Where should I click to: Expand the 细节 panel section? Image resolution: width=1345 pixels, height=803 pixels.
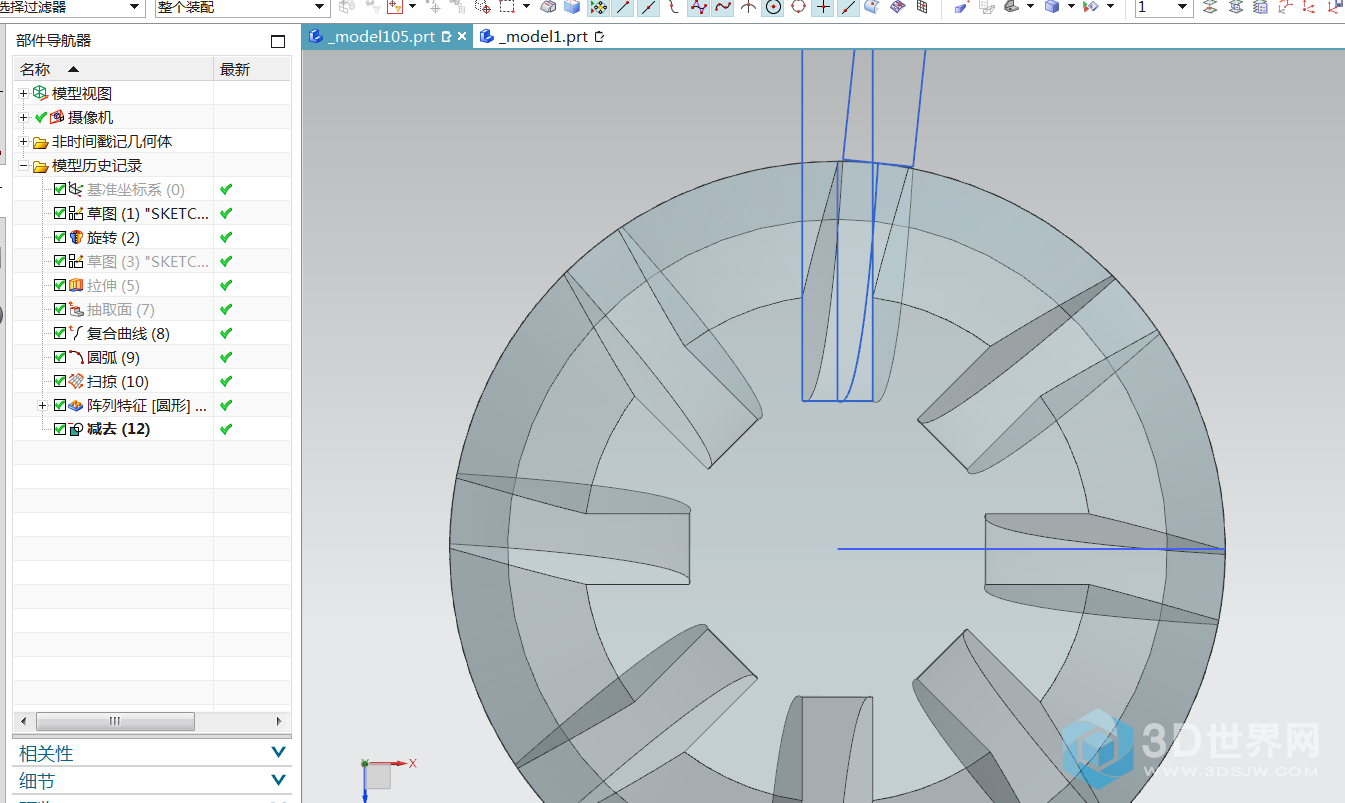279,780
